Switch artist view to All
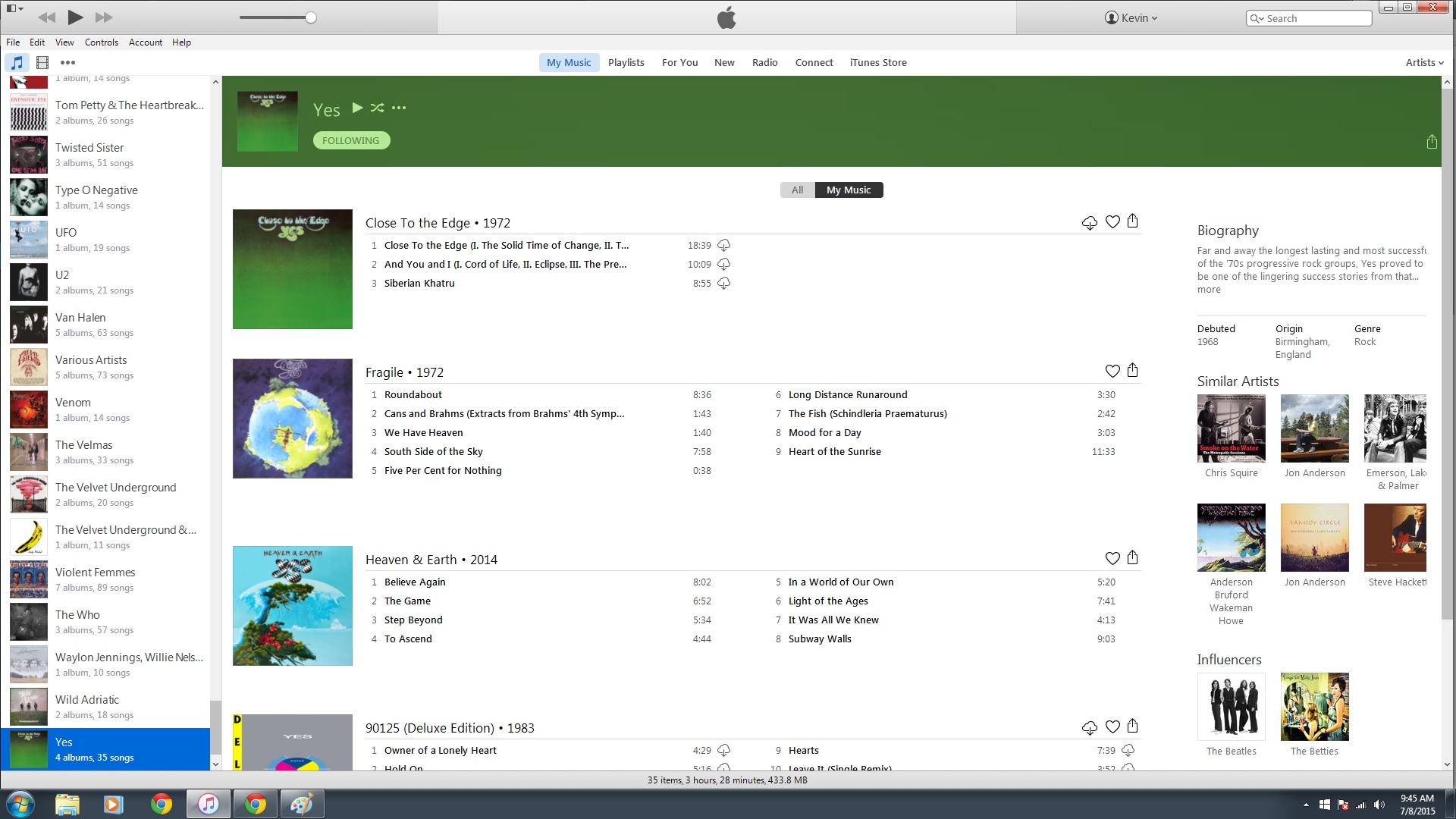 point(797,190)
